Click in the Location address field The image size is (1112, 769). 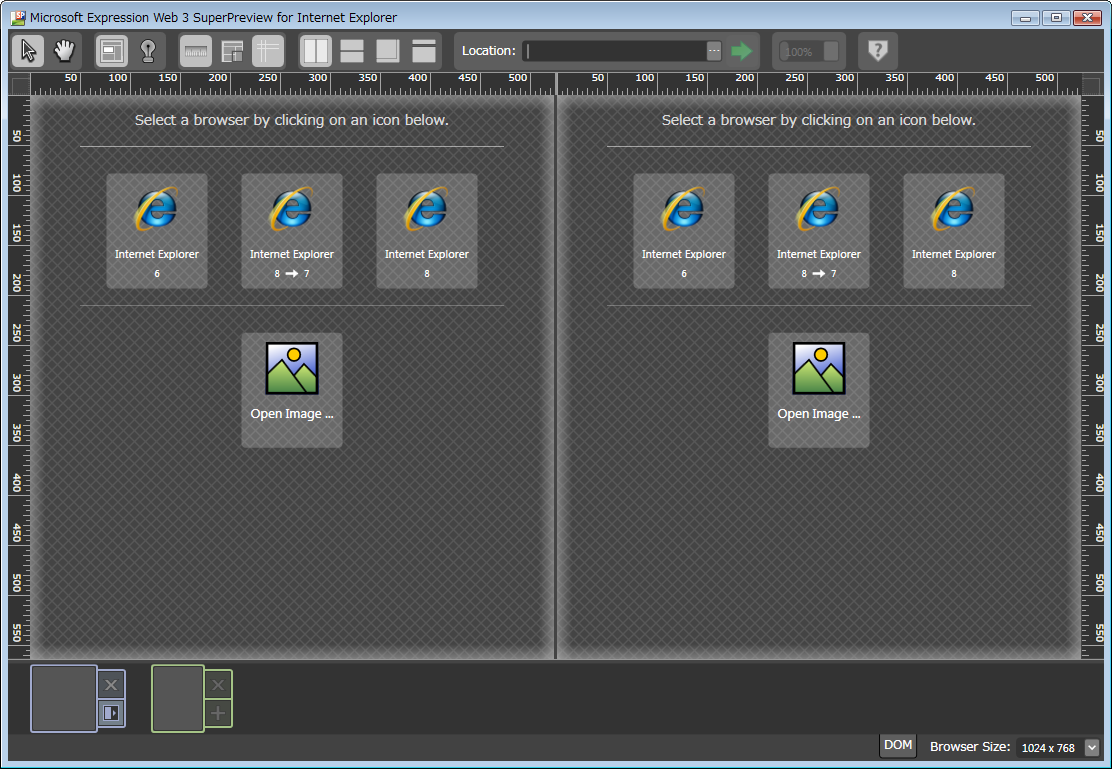pos(614,51)
